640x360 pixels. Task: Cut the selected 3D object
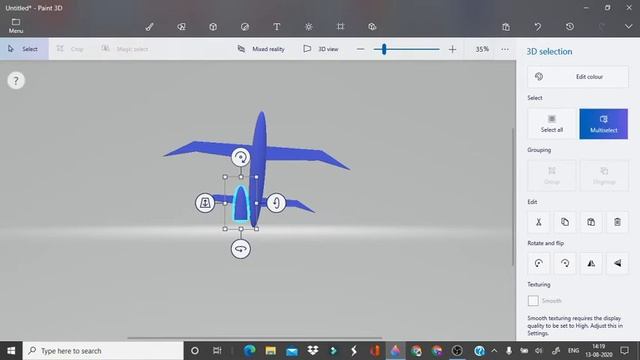click(538, 222)
